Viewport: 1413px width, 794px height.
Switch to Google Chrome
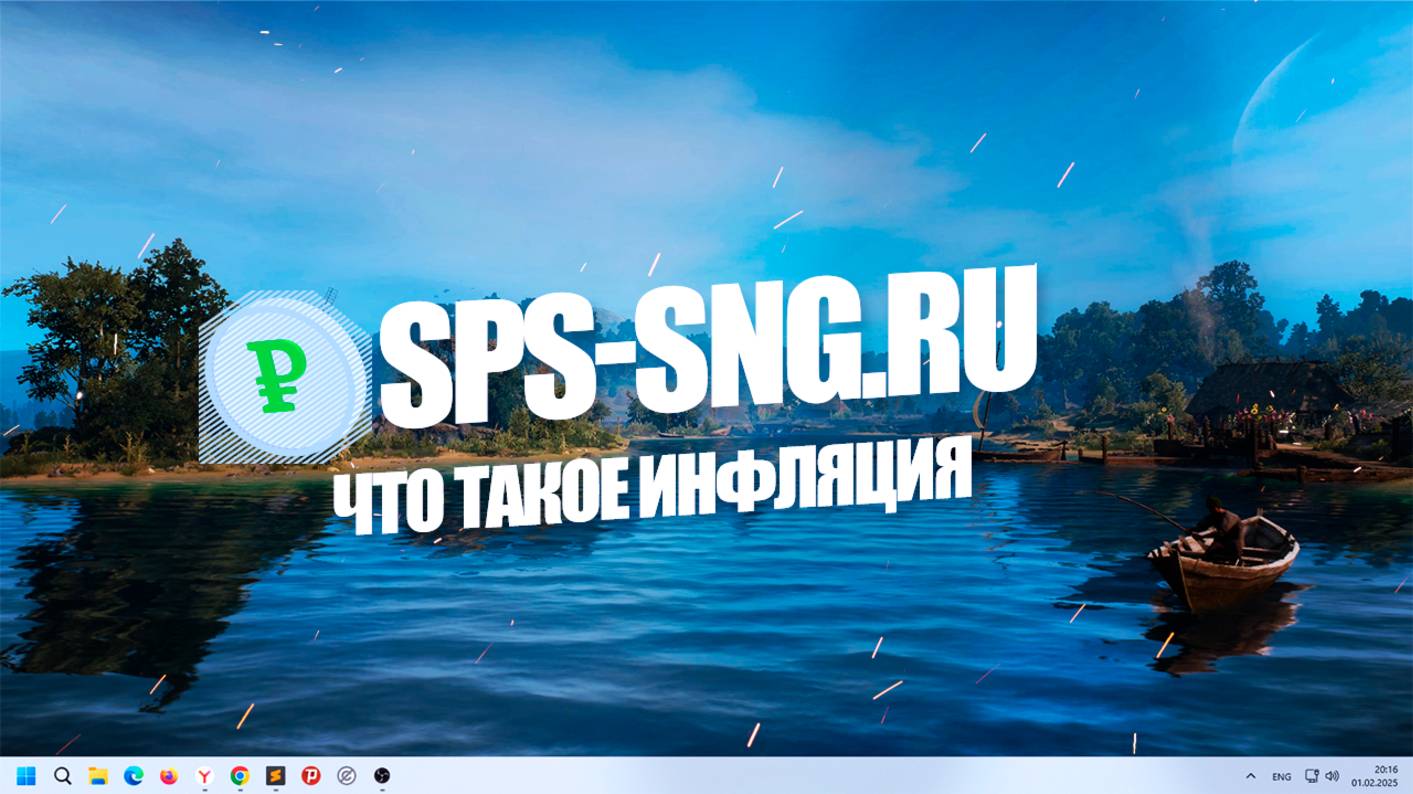pyautogui.click(x=239, y=776)
